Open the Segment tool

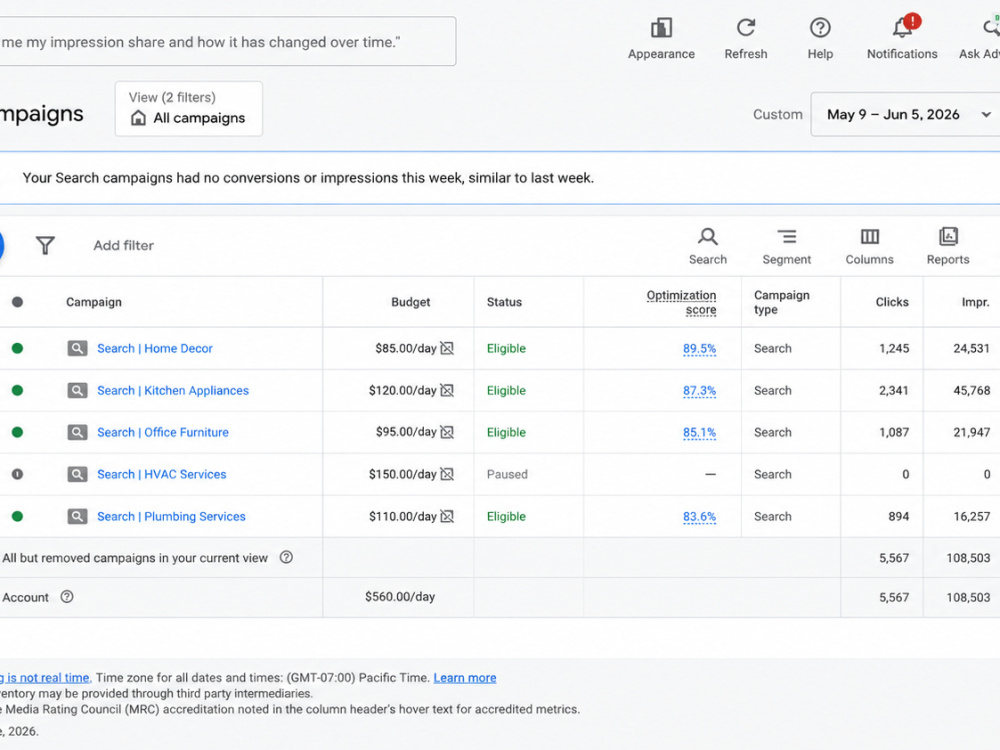click(x=786, y=246)
